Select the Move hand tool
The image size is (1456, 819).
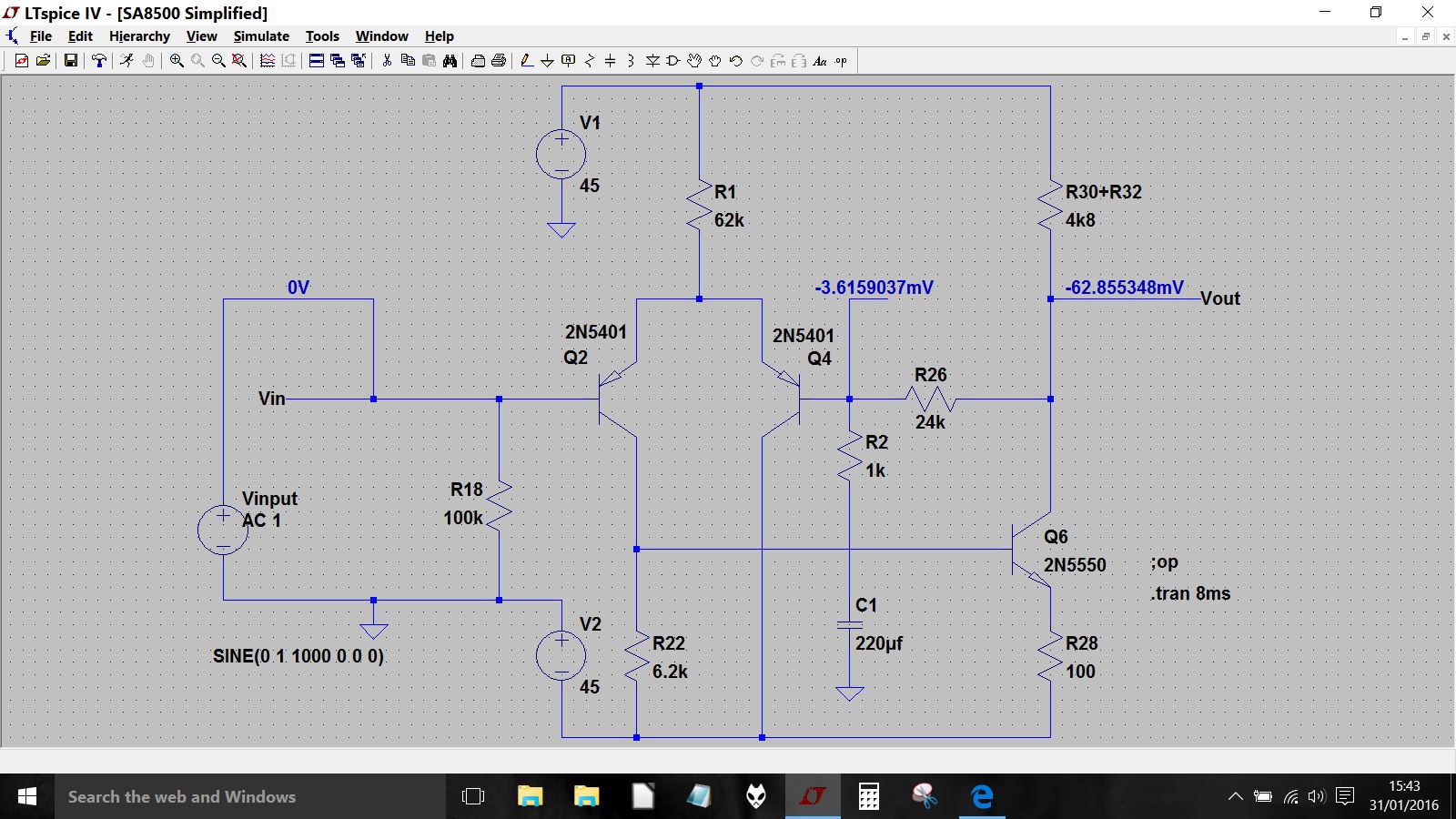tap(694, 61)
